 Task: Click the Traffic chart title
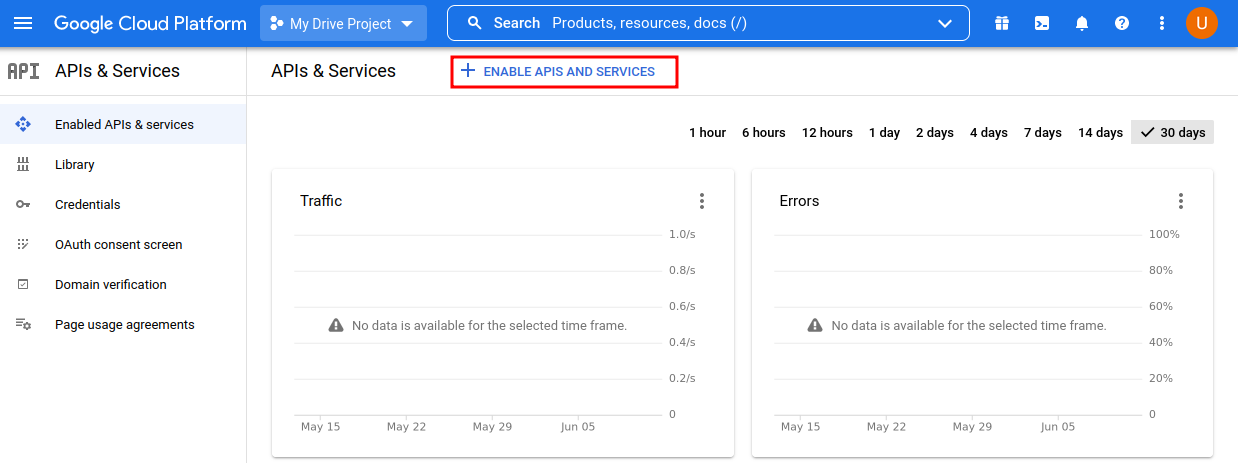click(321, 201)
